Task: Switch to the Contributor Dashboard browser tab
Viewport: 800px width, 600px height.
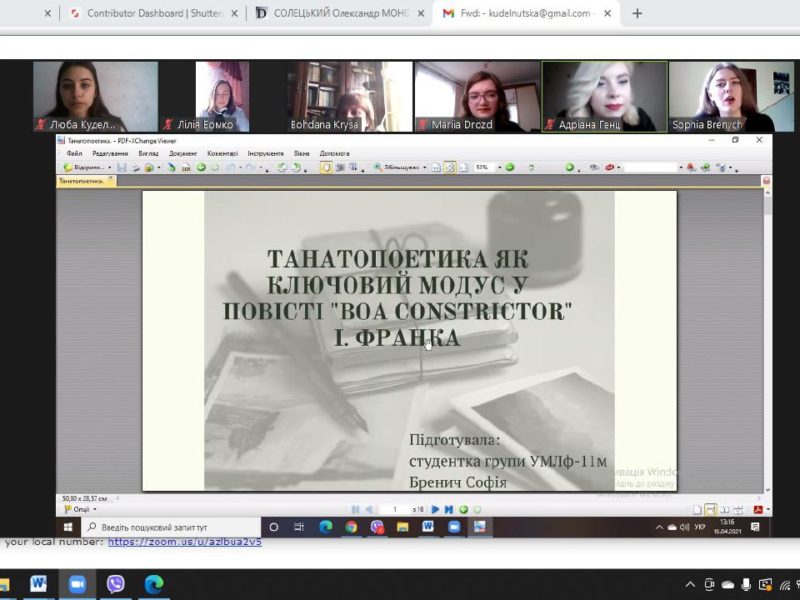Action: click(x=153, y=14)
